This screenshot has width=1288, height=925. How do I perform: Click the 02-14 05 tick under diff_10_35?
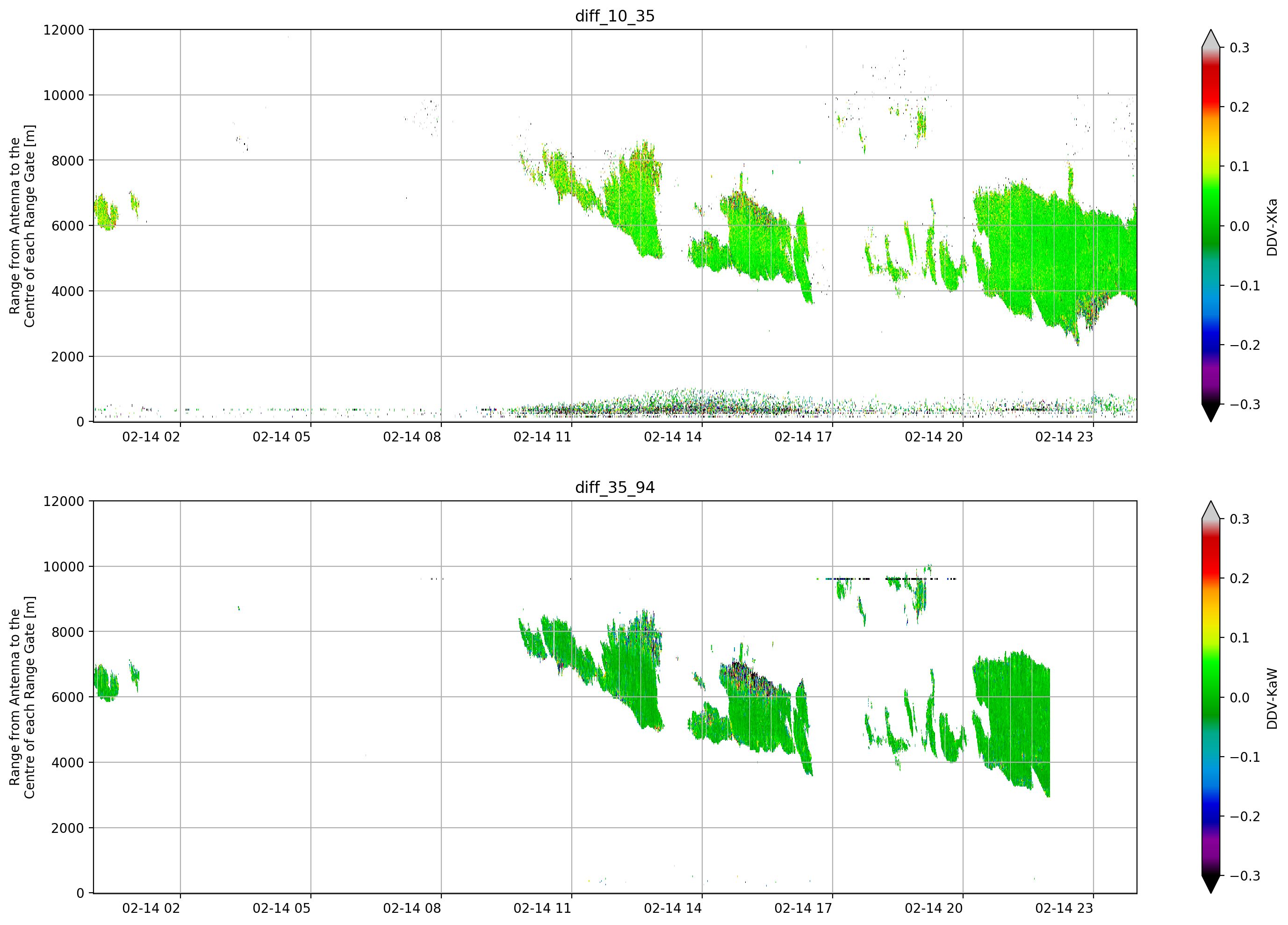click(x=282, y=436)
